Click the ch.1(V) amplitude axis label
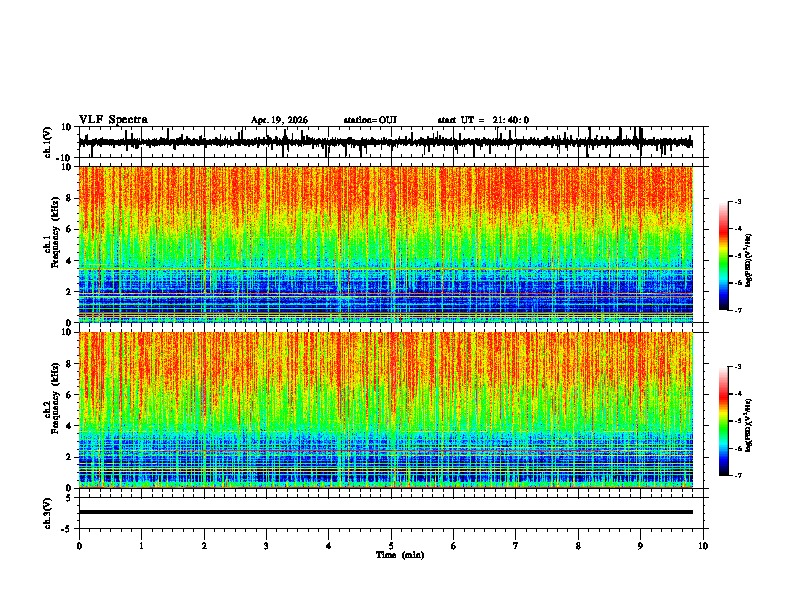Screen dimensions: 792x612 coord(48,142)
